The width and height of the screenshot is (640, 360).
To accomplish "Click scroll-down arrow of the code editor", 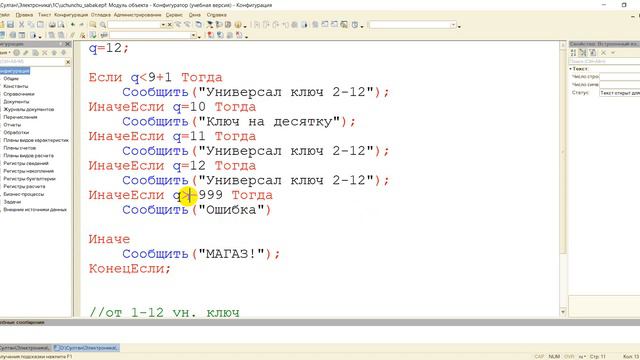I will (563, 312).
